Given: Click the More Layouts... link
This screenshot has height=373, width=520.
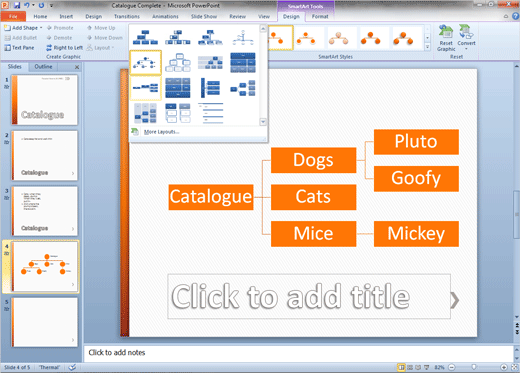Looking at the screenshot, I should click(x=162, y=132).
